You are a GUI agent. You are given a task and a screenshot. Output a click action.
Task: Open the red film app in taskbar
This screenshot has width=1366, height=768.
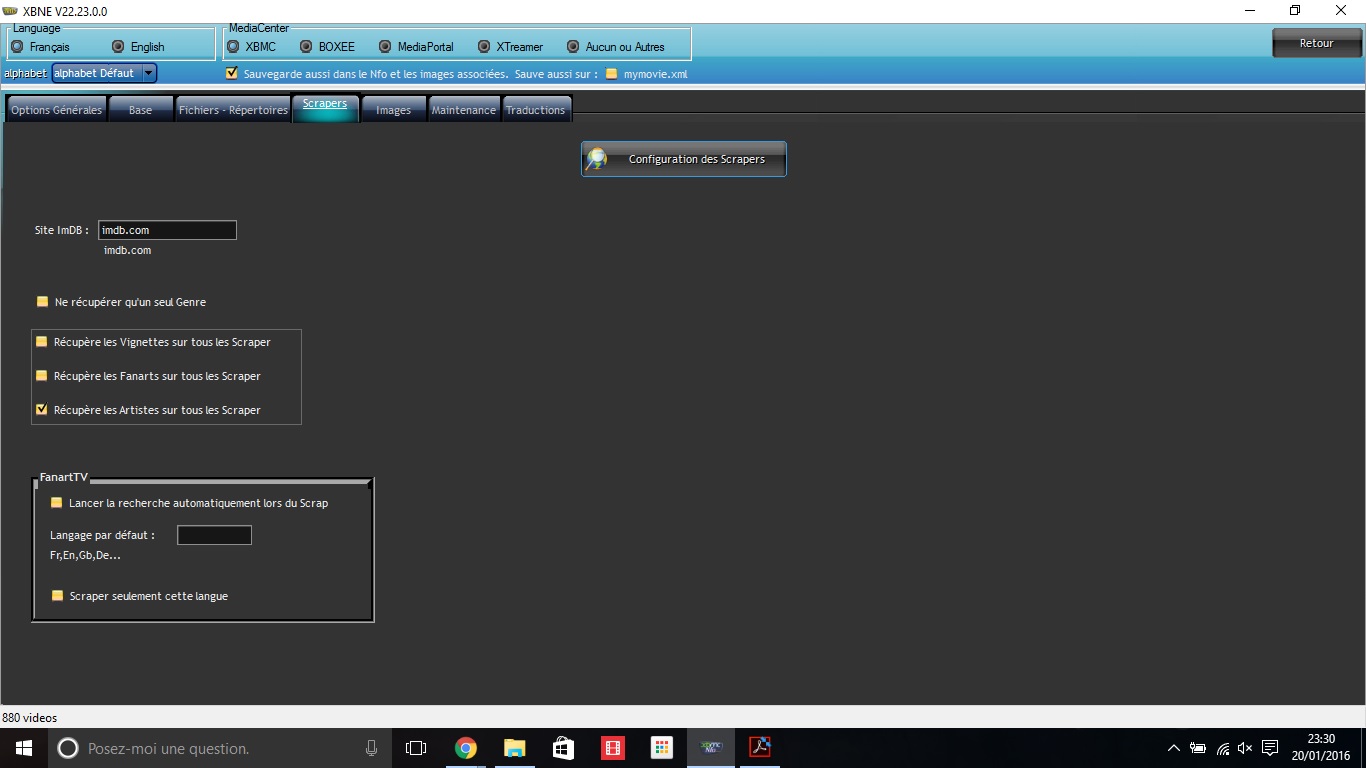point(612,748)
